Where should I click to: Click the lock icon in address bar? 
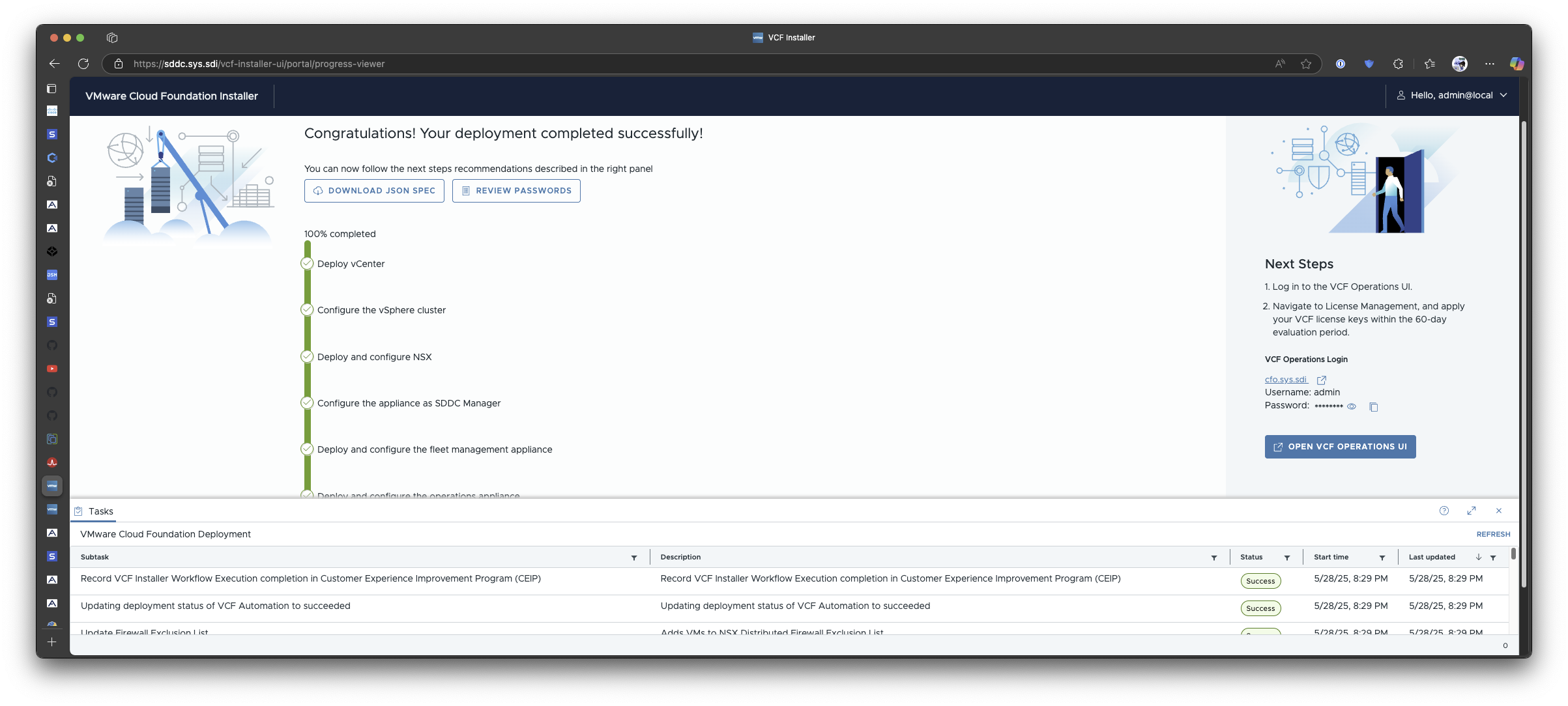click(x=119, y=64)
